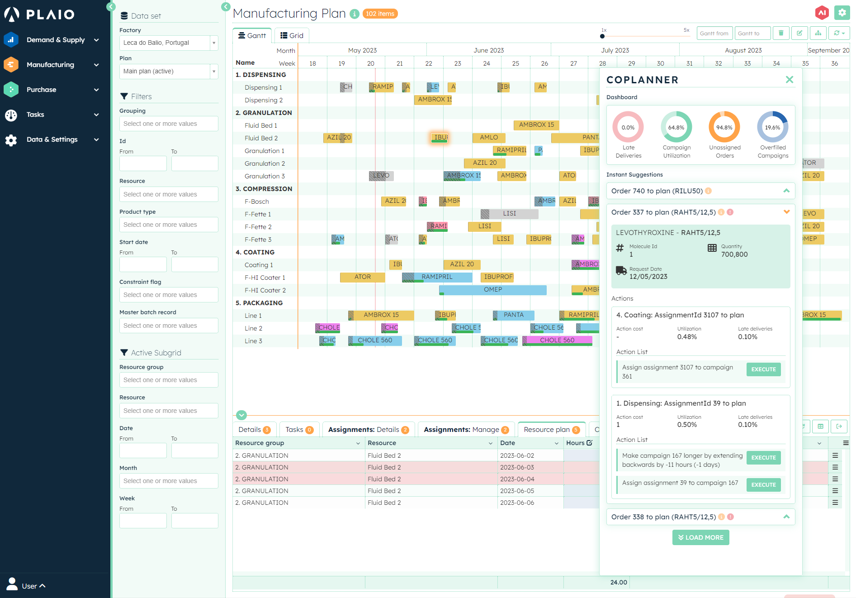Viewport: 856px width, 598px height.
Task: Open the User account menu
Action: [26, 585]
